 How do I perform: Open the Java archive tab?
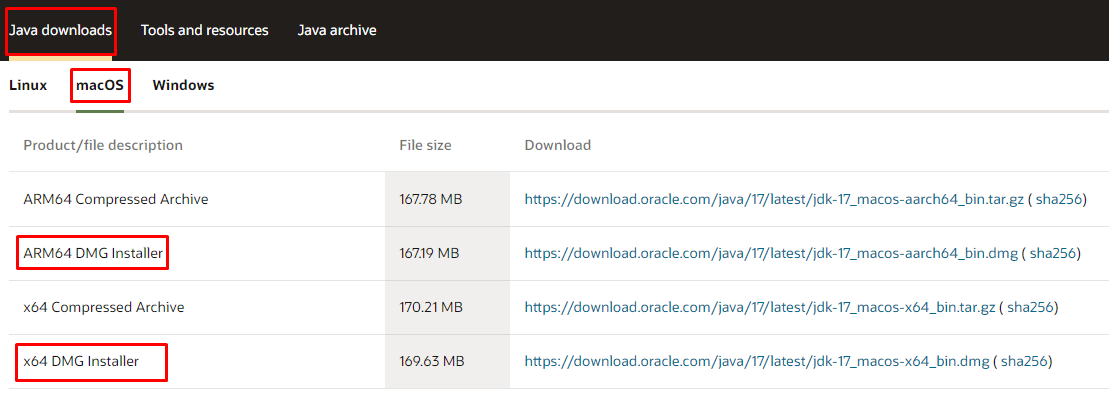337,30
